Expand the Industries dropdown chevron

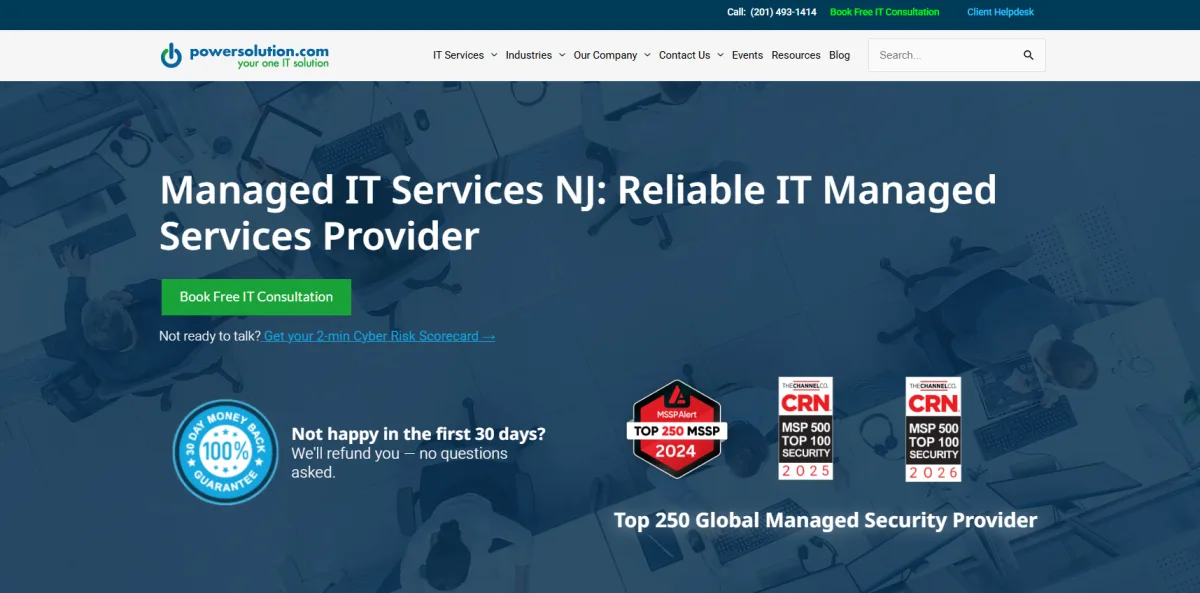click(x=562, y=55)
